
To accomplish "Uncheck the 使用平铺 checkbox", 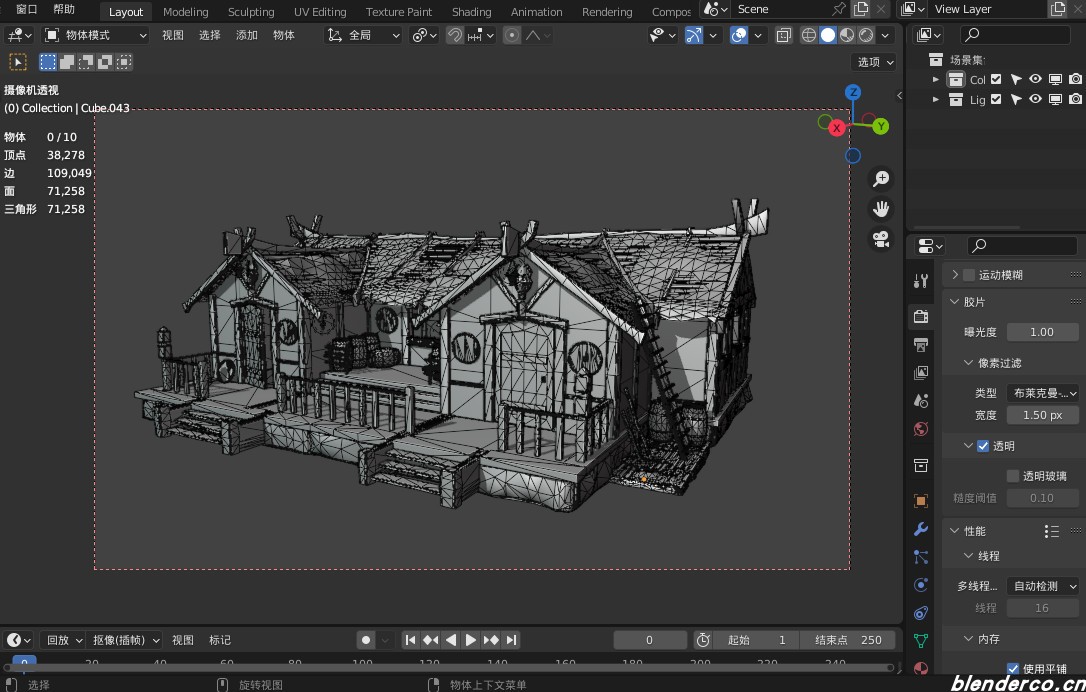I will coord(1013,668).
